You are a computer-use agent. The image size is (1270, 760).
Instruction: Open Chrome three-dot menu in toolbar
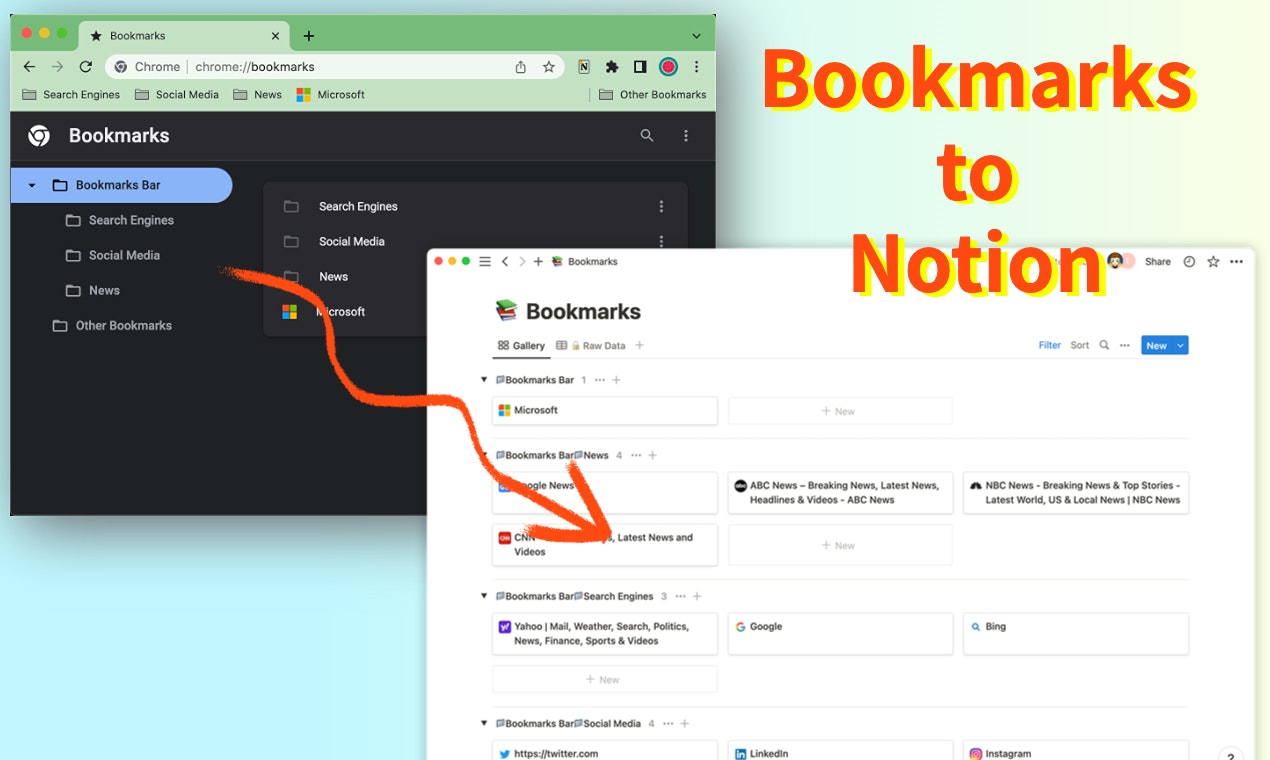pos(696,67)
